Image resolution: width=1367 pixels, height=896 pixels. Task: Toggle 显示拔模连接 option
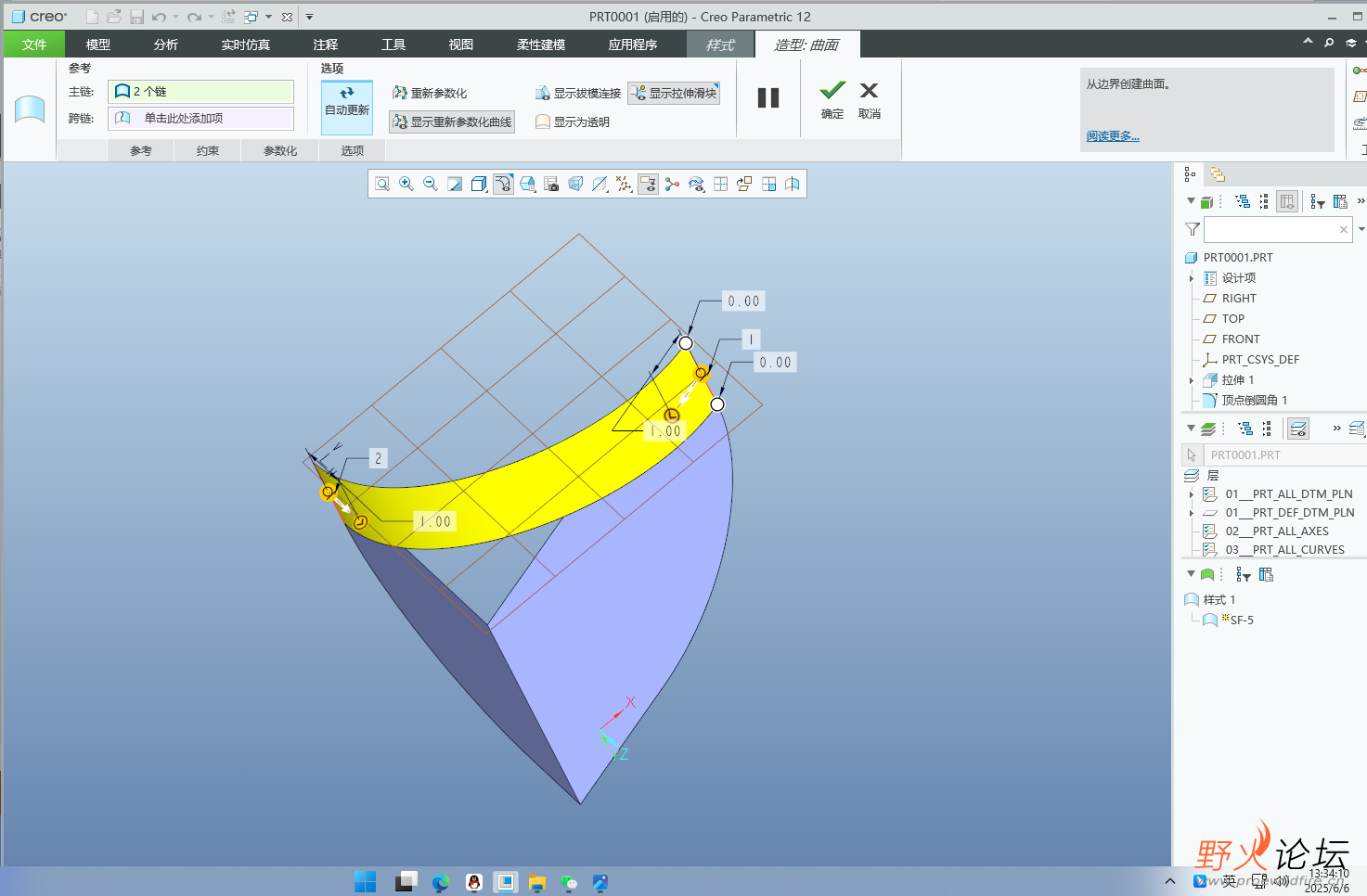coord(577,93)
